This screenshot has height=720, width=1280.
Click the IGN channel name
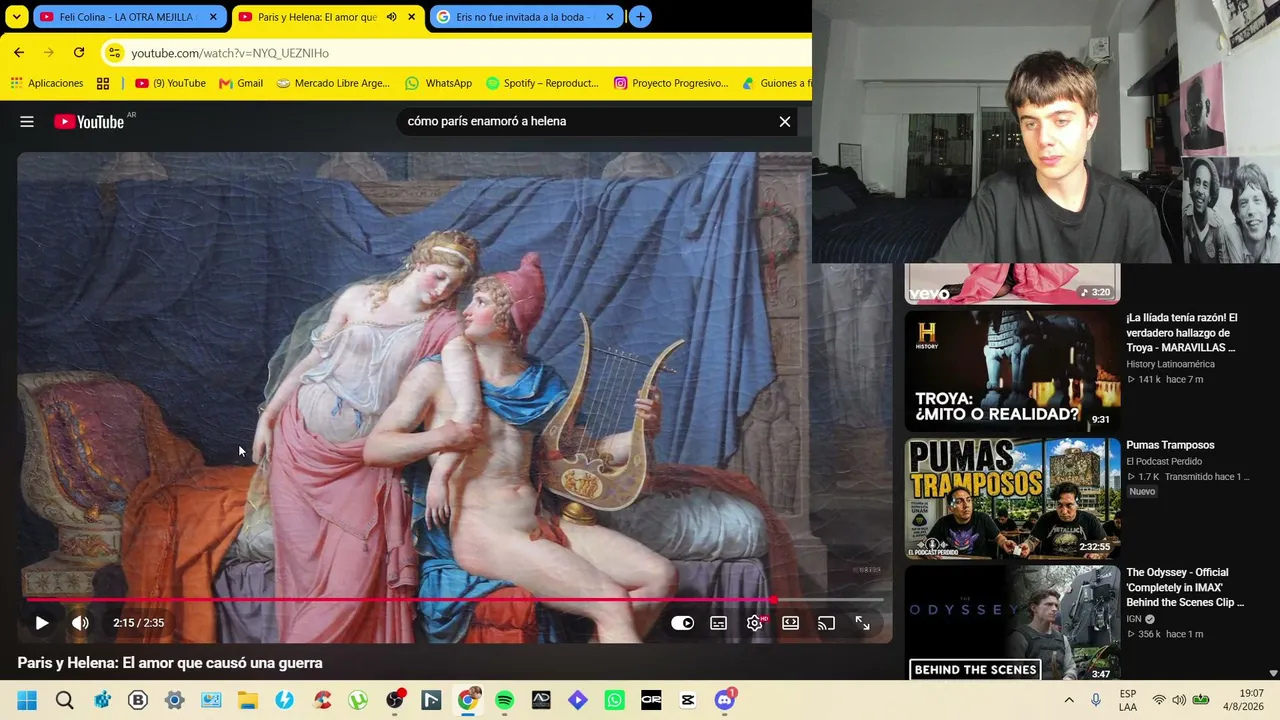tap(1133, 619)
